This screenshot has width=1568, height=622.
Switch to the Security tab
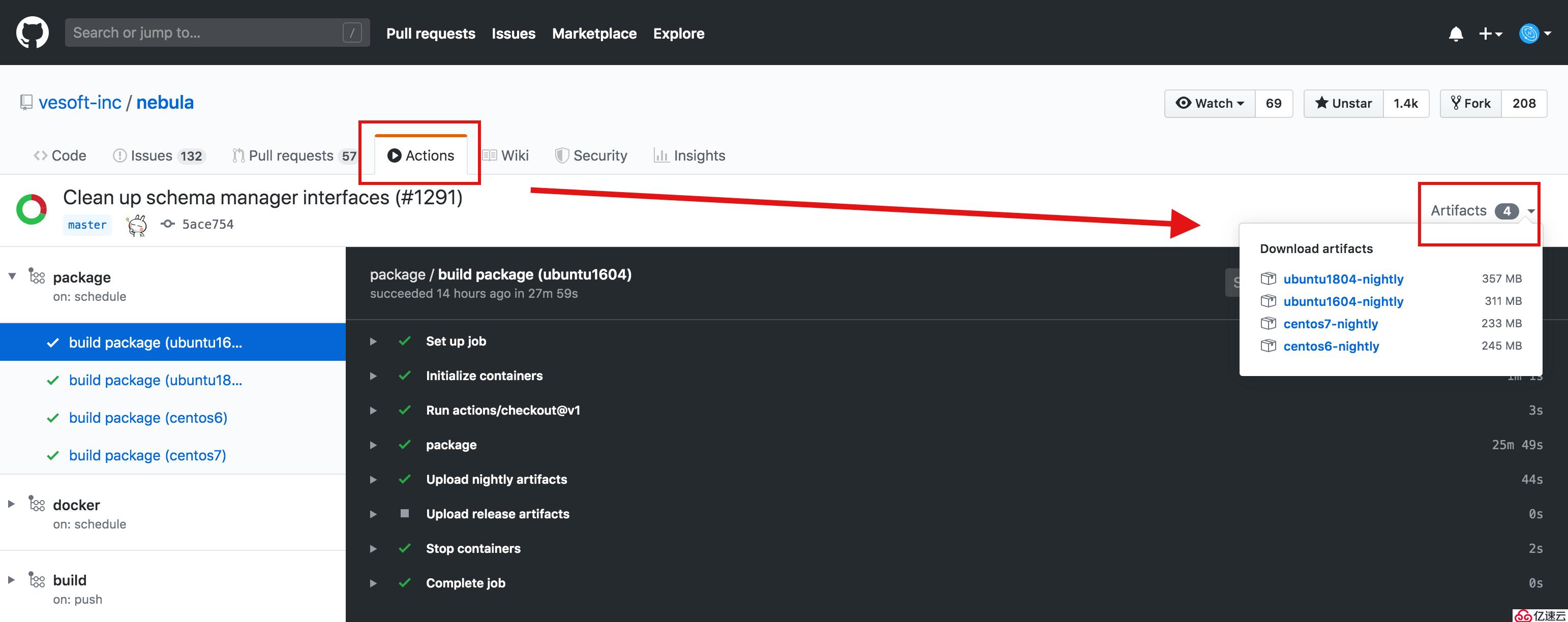pyautogui.click(x=591, y=156)
